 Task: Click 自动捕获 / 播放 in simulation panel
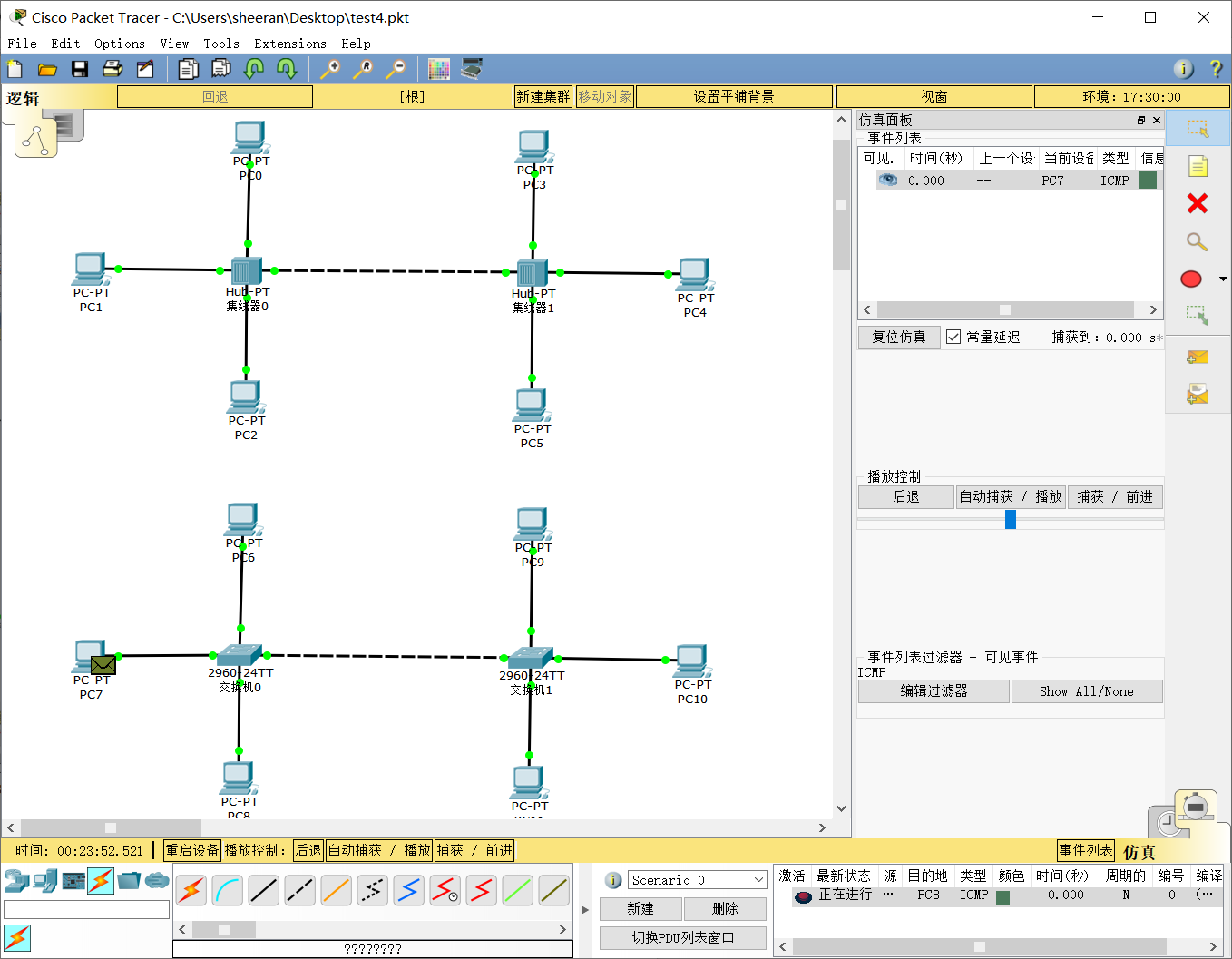tap(1011, 496)
